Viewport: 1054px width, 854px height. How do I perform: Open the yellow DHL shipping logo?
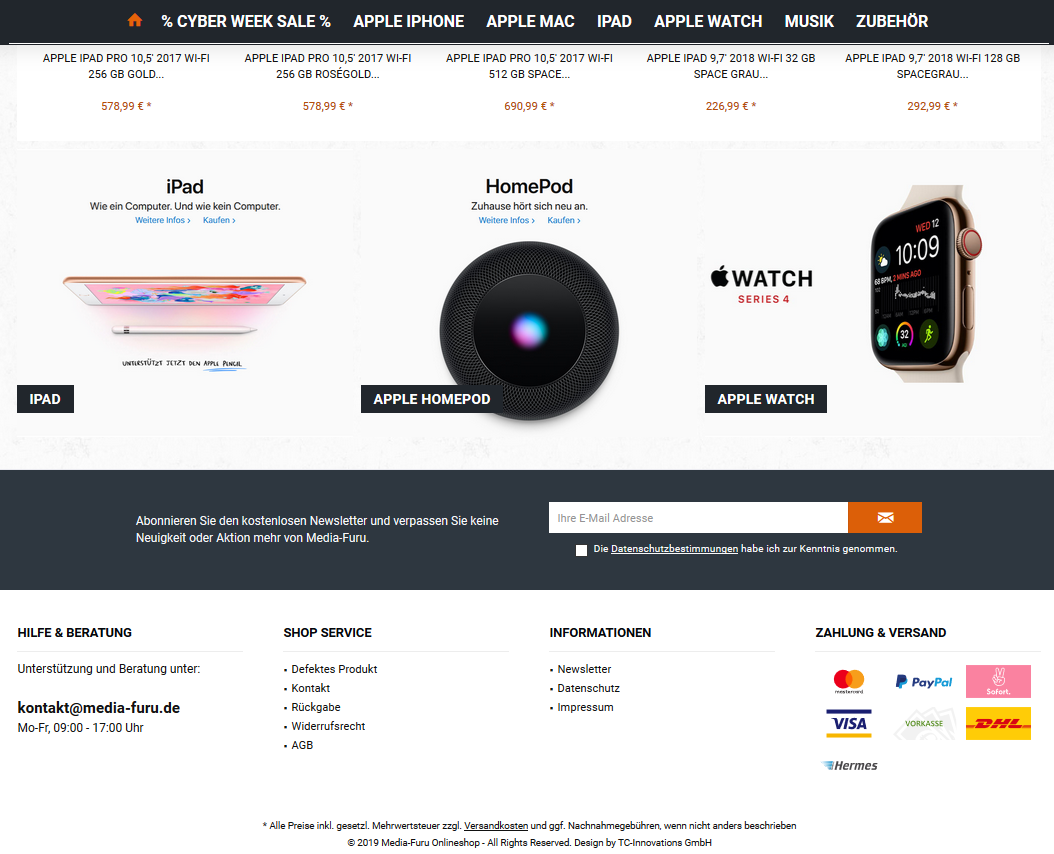click(x=998, y=724)
